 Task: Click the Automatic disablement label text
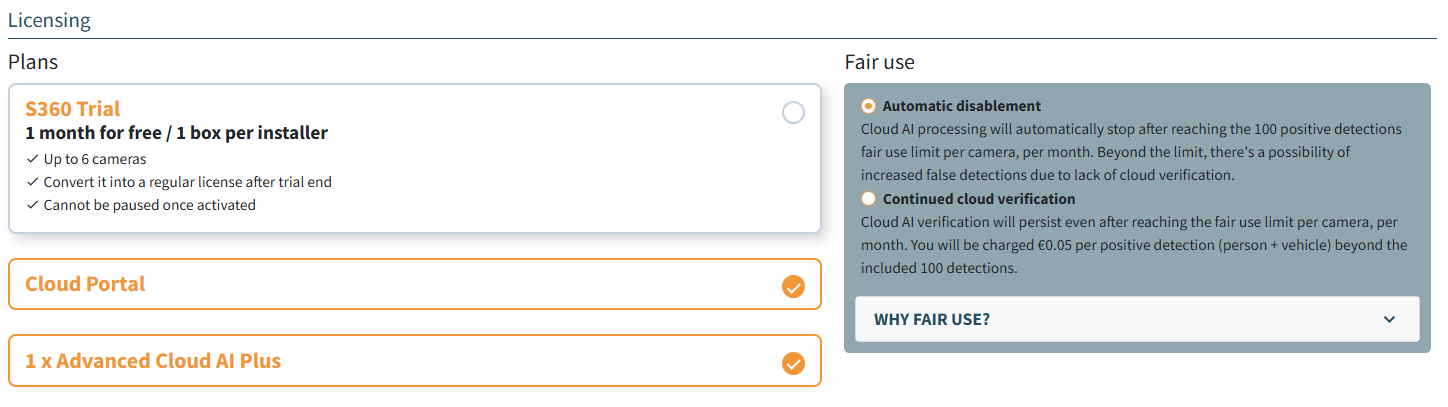pos(962,106)
